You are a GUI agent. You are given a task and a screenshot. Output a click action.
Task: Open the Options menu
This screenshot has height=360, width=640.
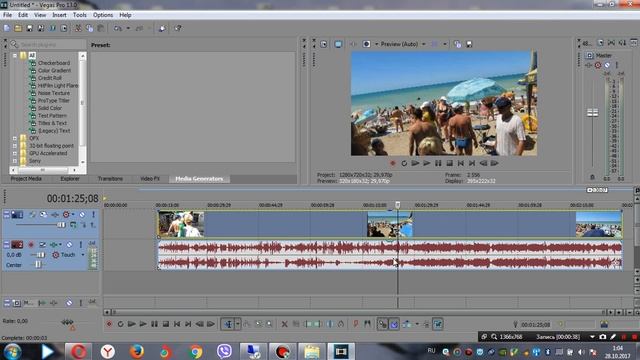103,15
